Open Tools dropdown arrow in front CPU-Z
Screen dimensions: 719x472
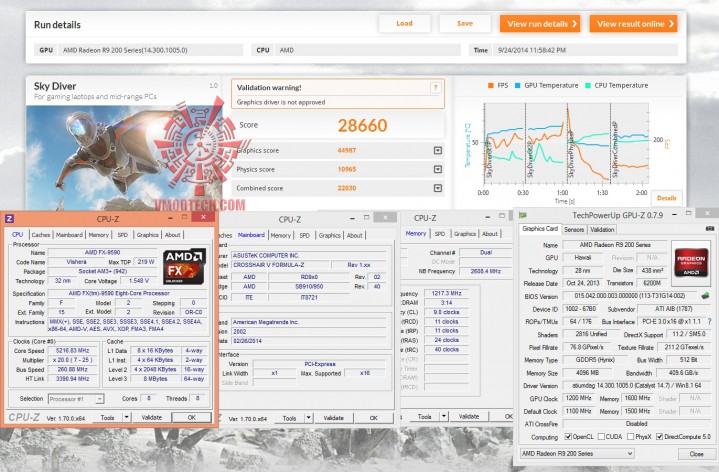click(127, 417)
